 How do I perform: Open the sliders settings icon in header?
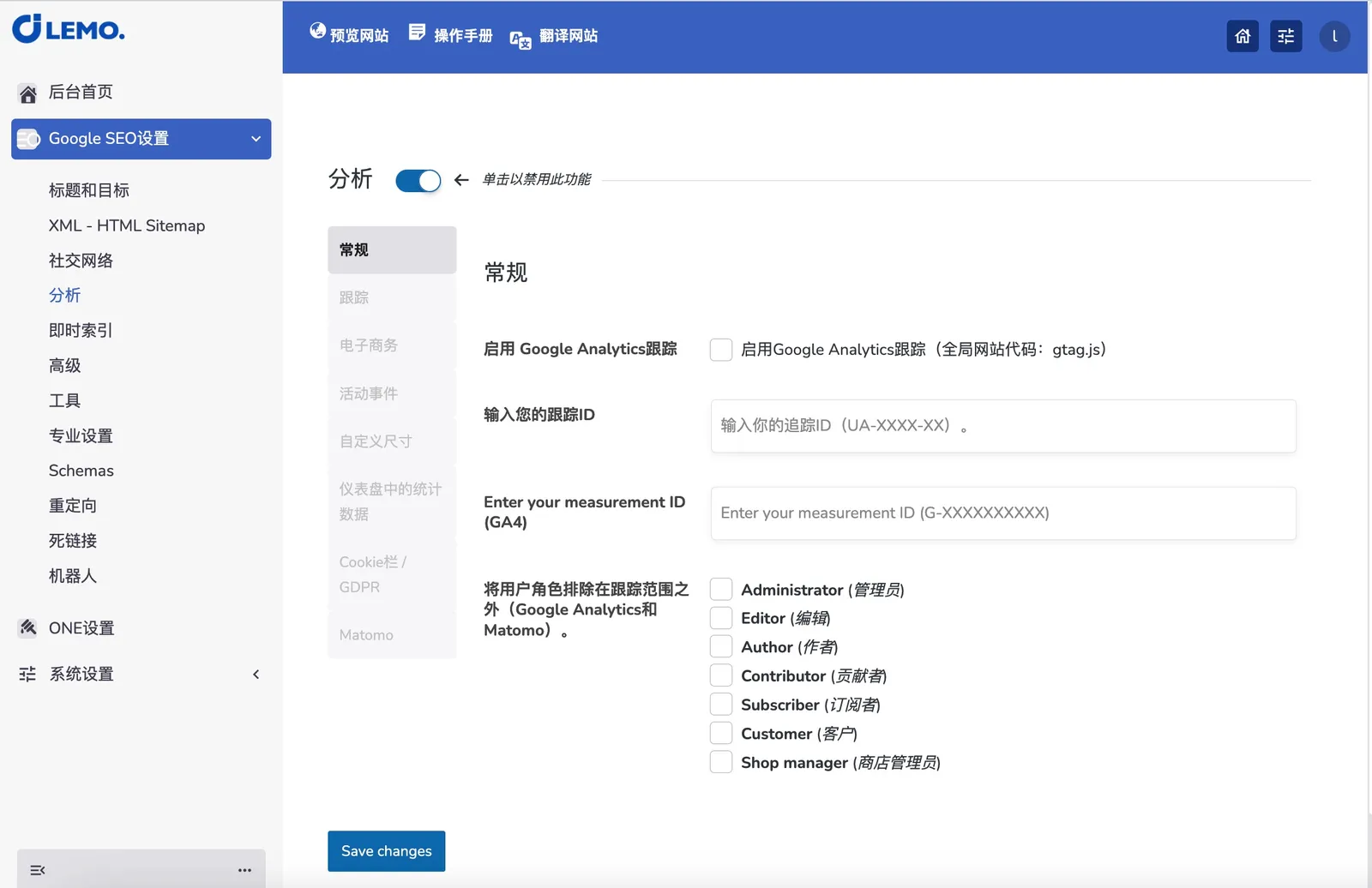(x=1285, y=36)
